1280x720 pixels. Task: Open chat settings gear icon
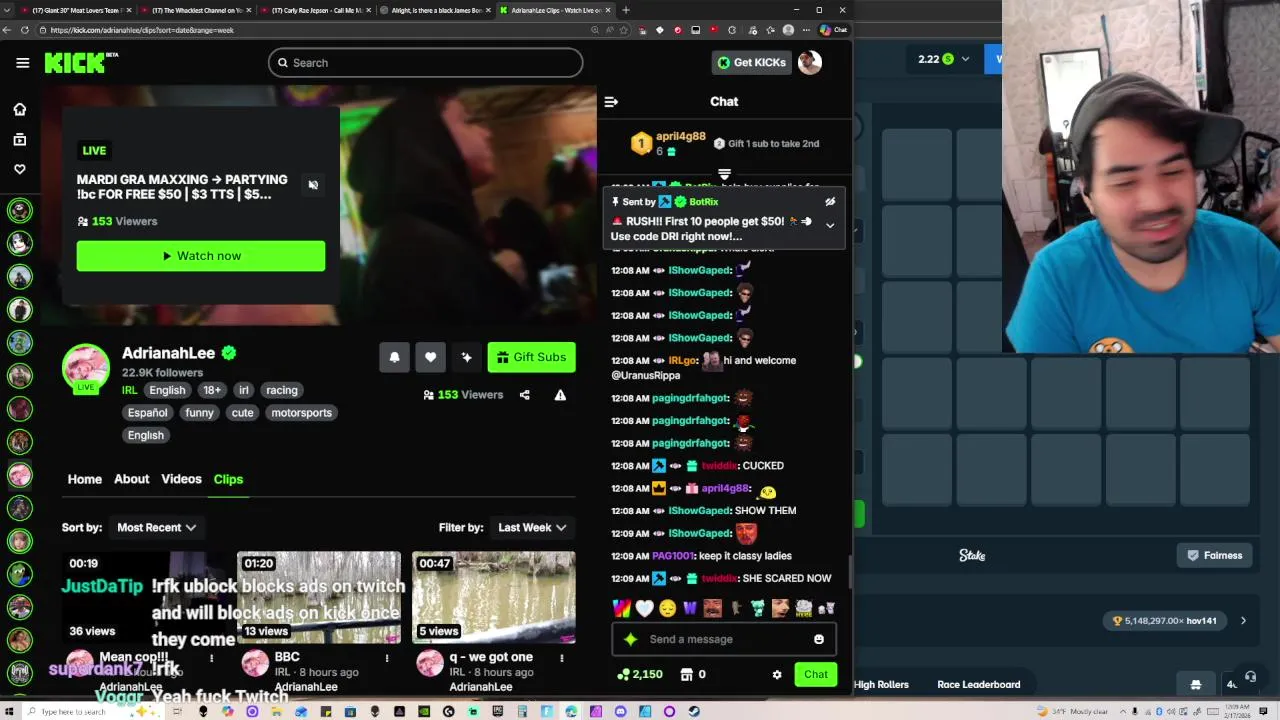(777, 675)
